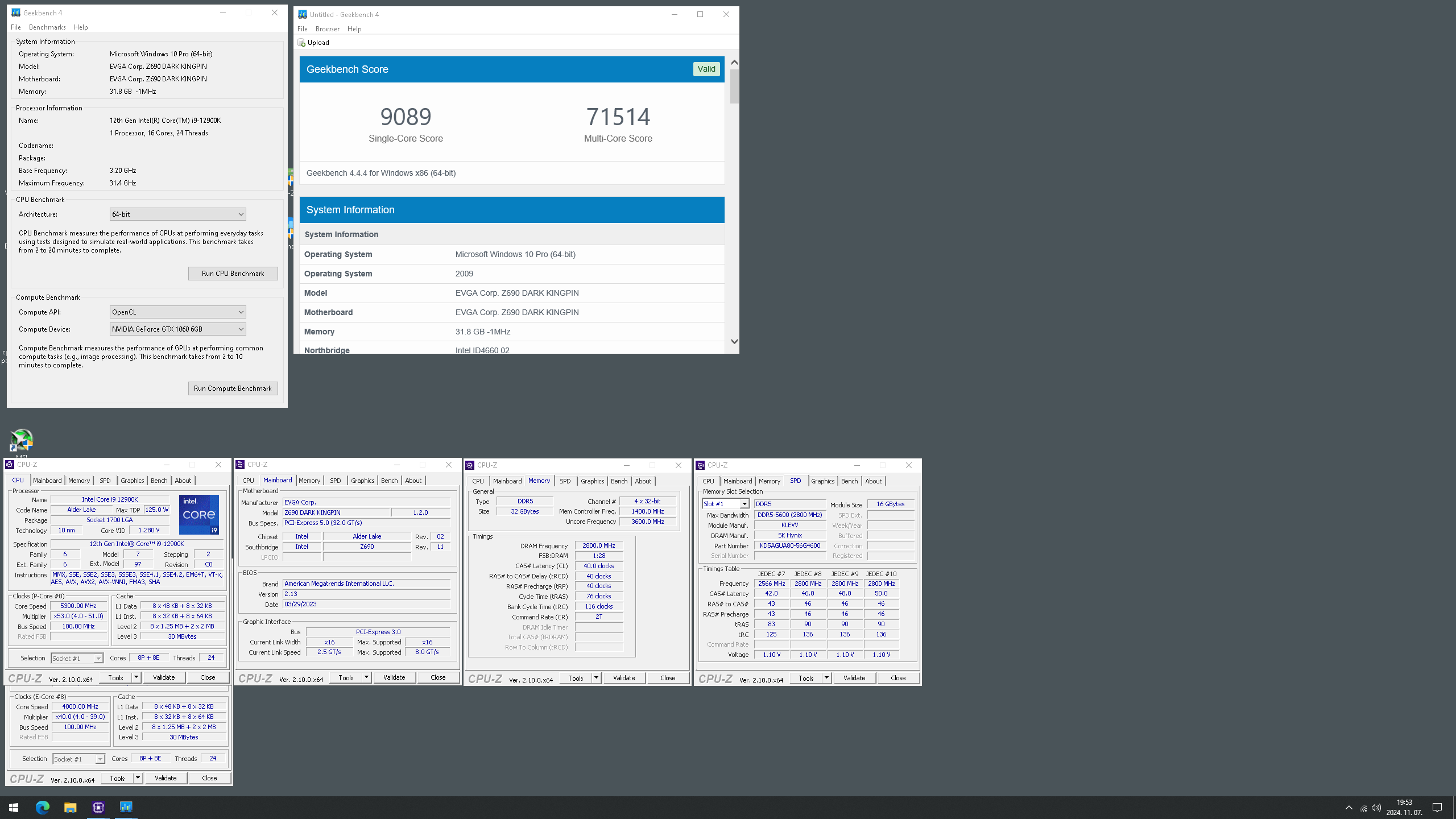Open the notification center icon
This screenshot has width=1456, height=819.
[x=1437, y=808]
